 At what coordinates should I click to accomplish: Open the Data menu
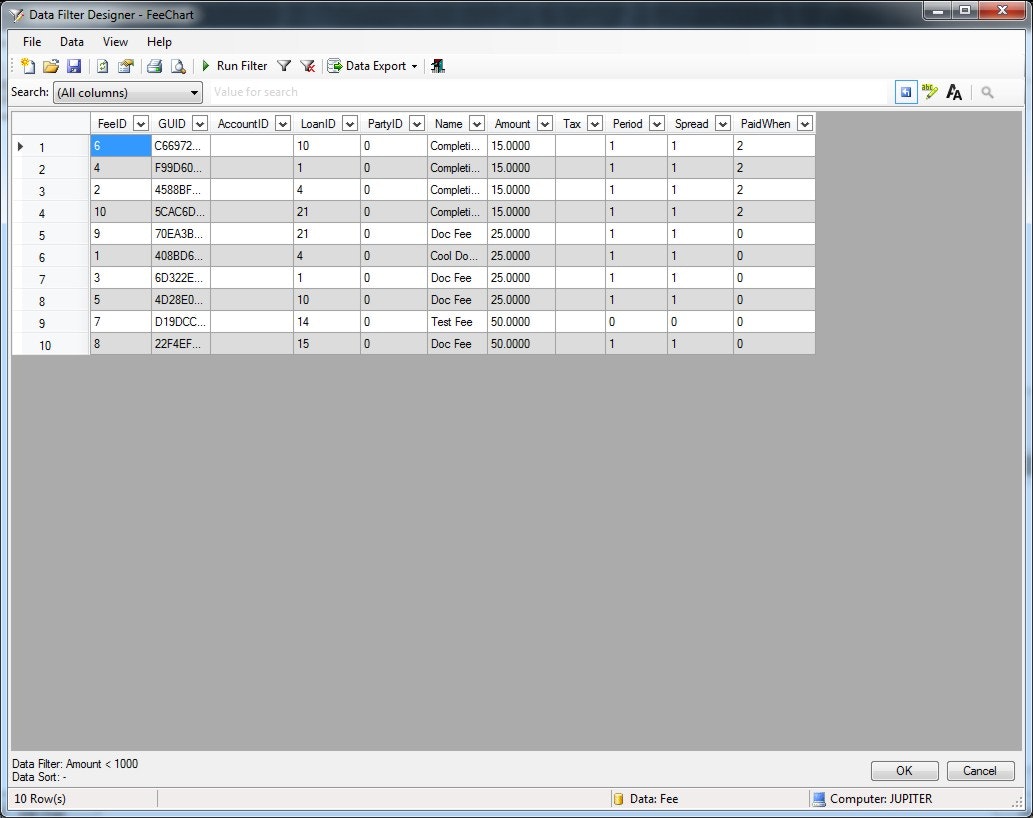point(71,42)
